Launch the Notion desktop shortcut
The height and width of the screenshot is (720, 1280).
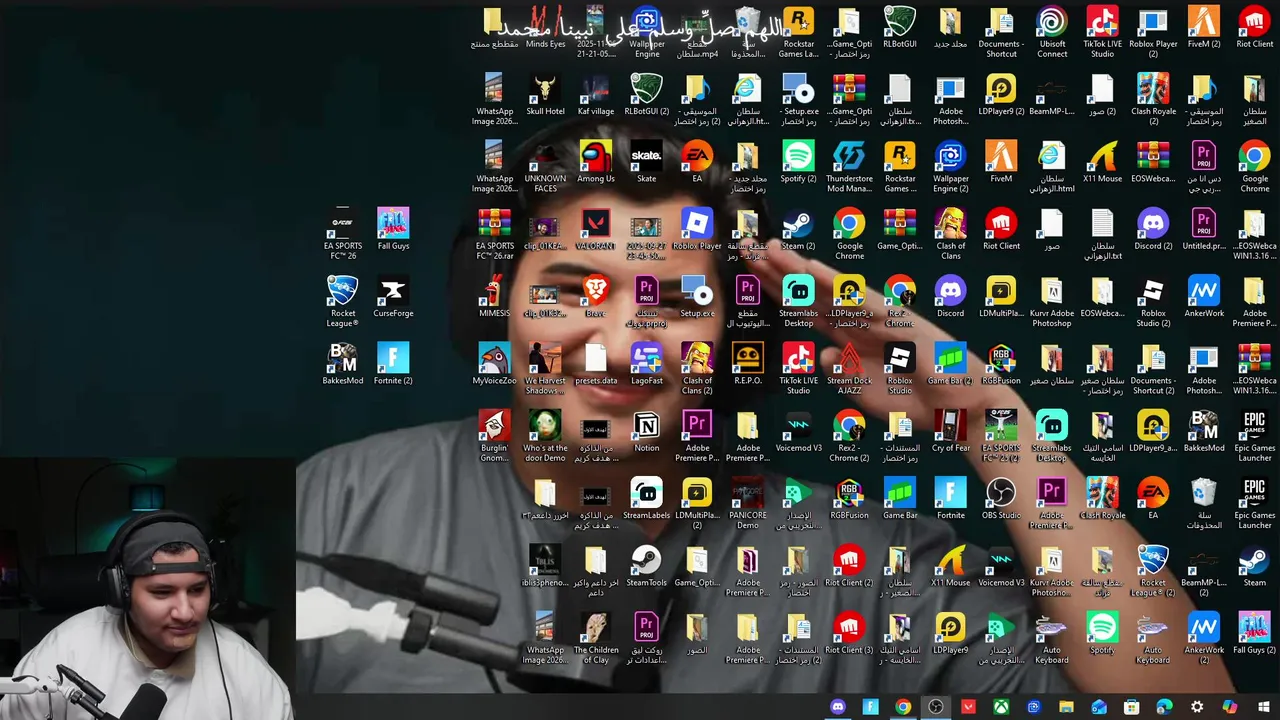647,431
